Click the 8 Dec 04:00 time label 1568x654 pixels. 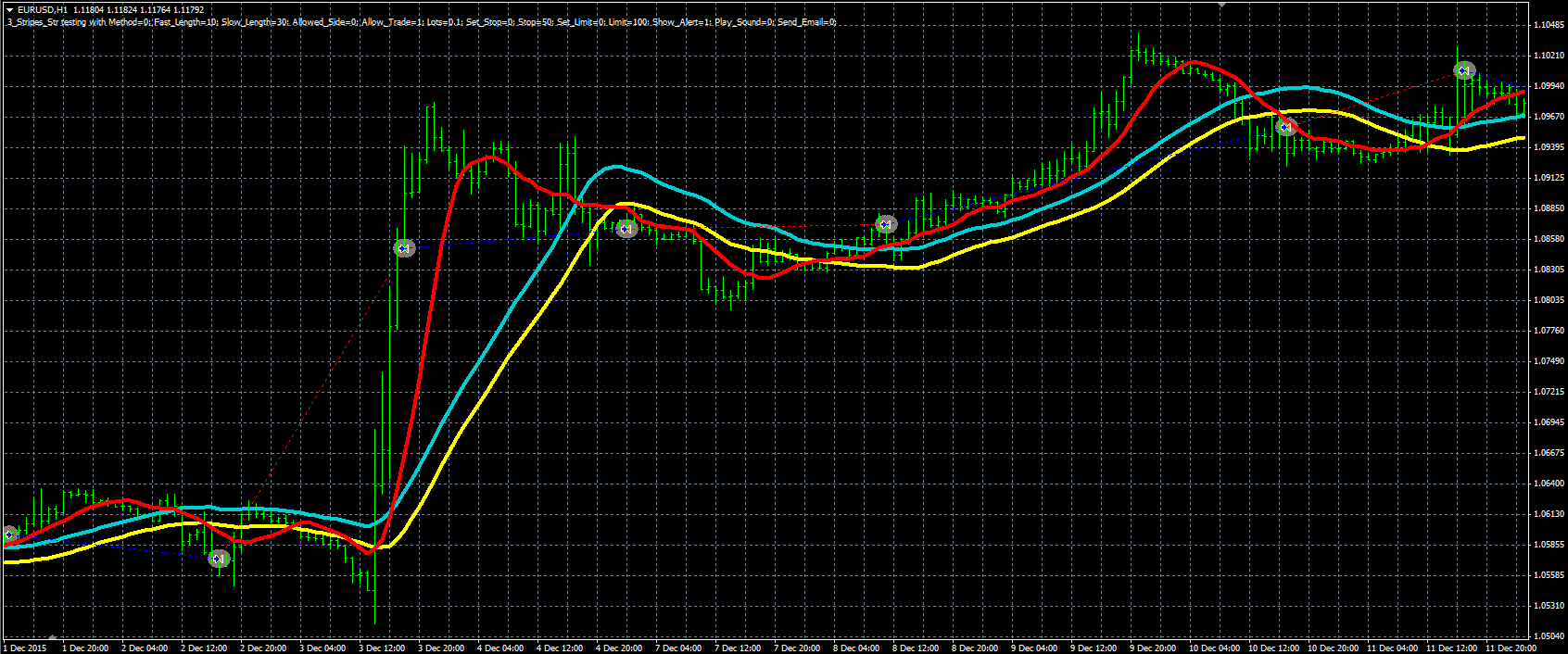tap(856, 648)
